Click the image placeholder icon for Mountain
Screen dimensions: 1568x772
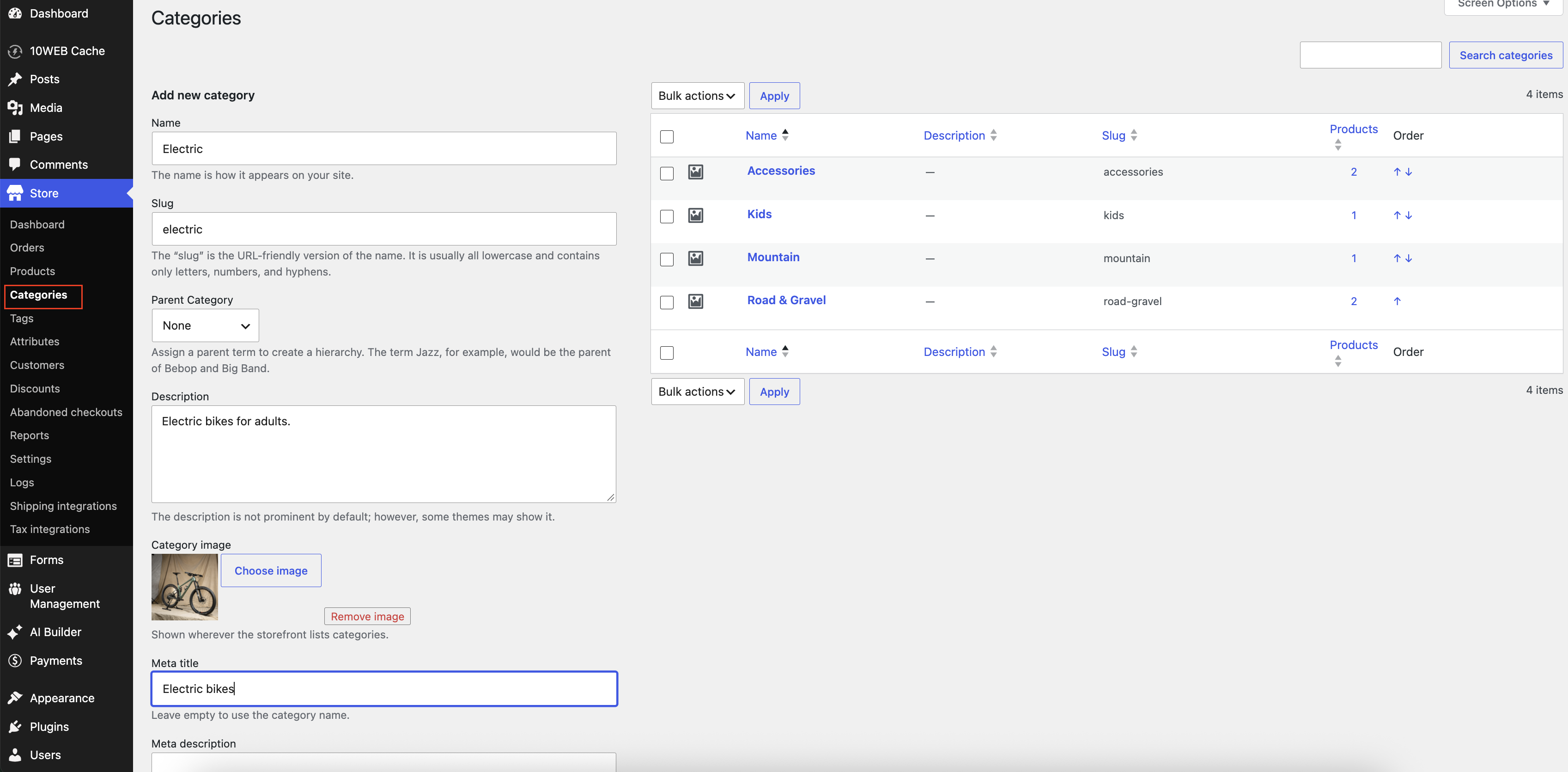point(696,258)
